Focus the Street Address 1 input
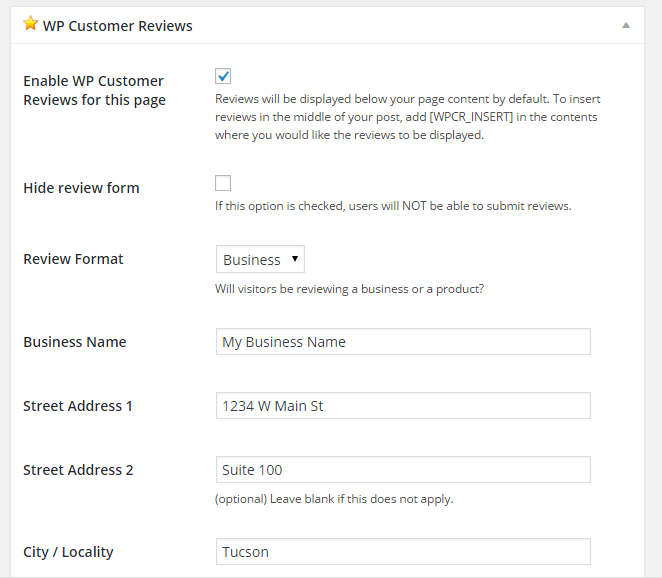 [403, 406]
